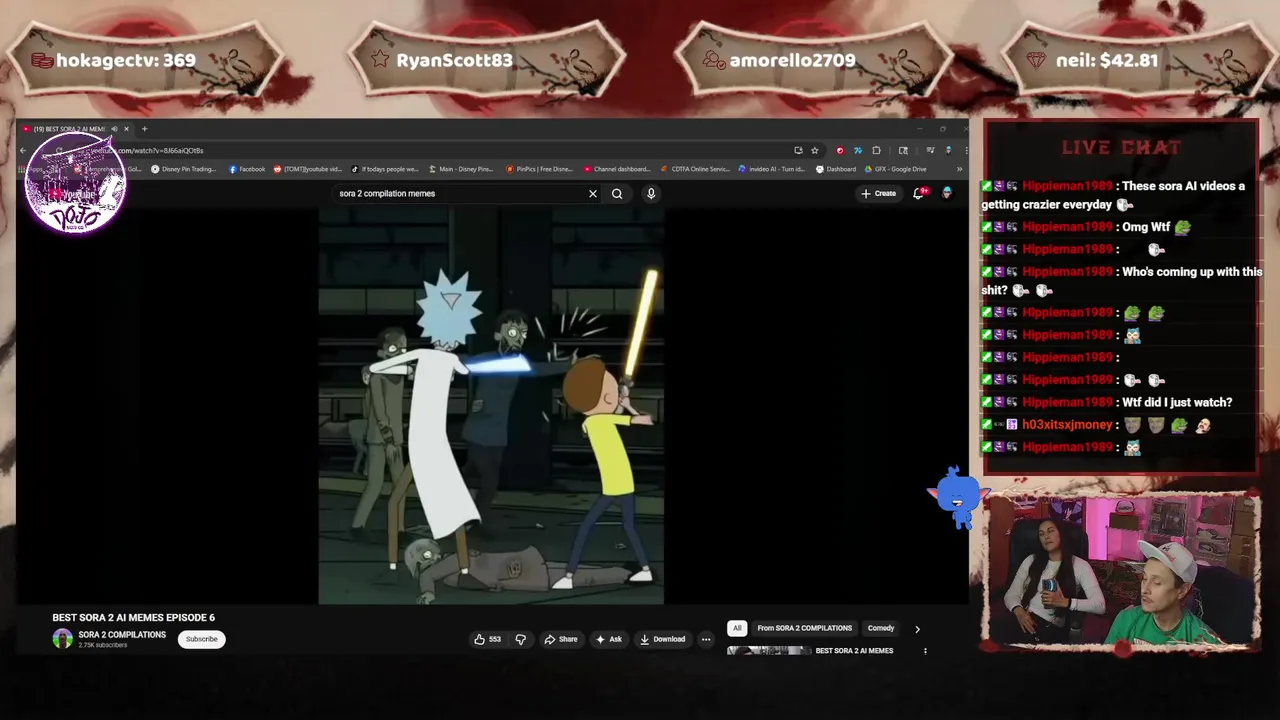Download the video
This screenshot has width=1280, height=720.
(x=663, y=639)
